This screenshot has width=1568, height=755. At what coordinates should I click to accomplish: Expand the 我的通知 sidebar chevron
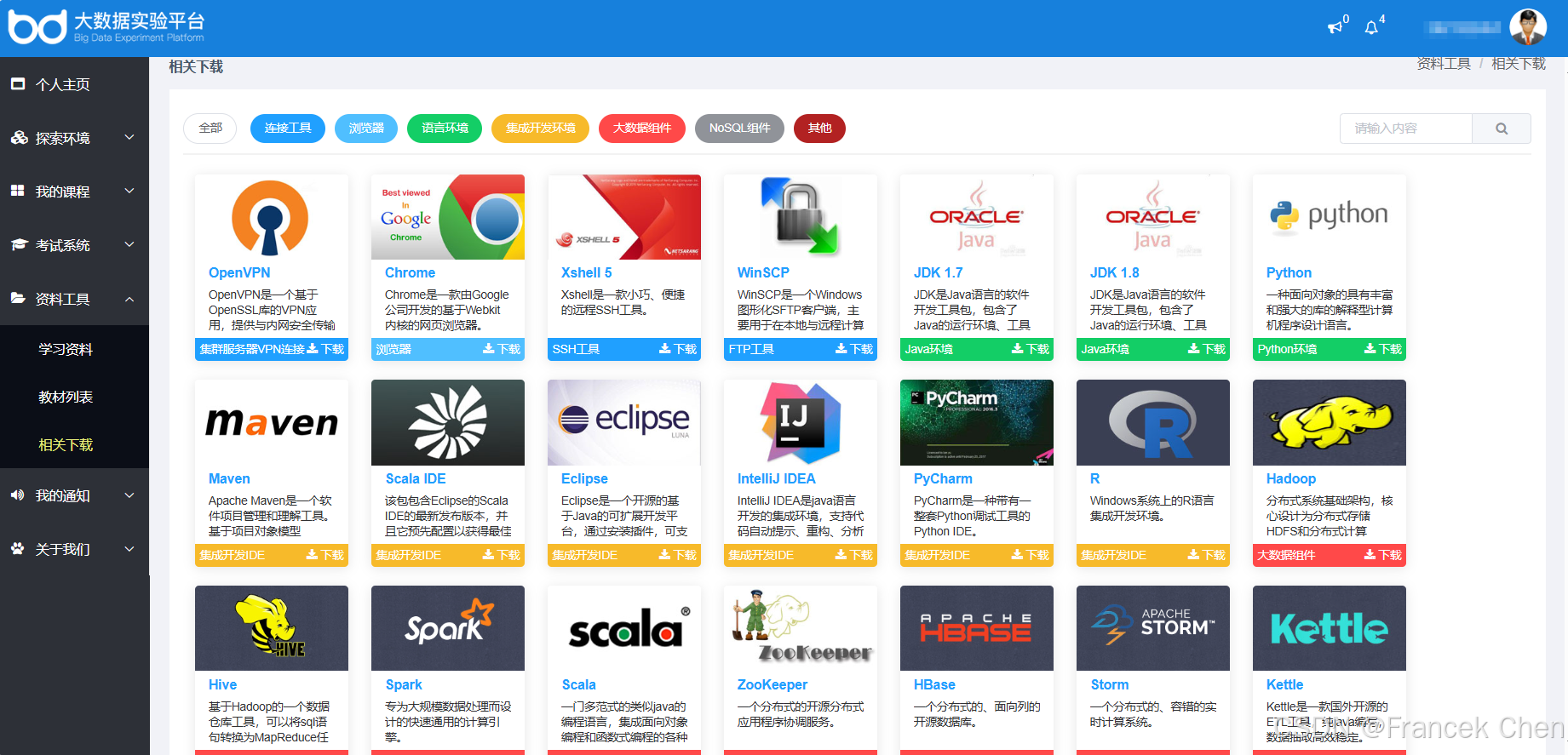coord(129,495)
